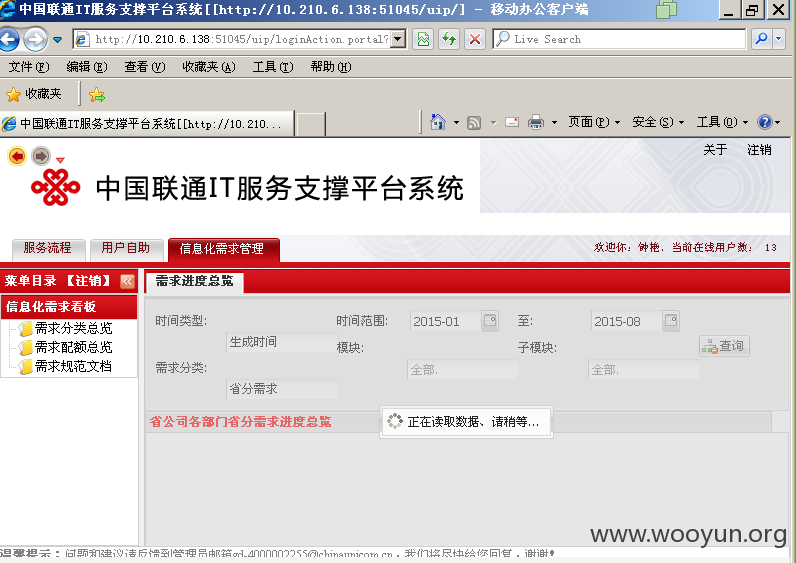Click the 生成时间 time type field
796x563 pixels.
281,342
